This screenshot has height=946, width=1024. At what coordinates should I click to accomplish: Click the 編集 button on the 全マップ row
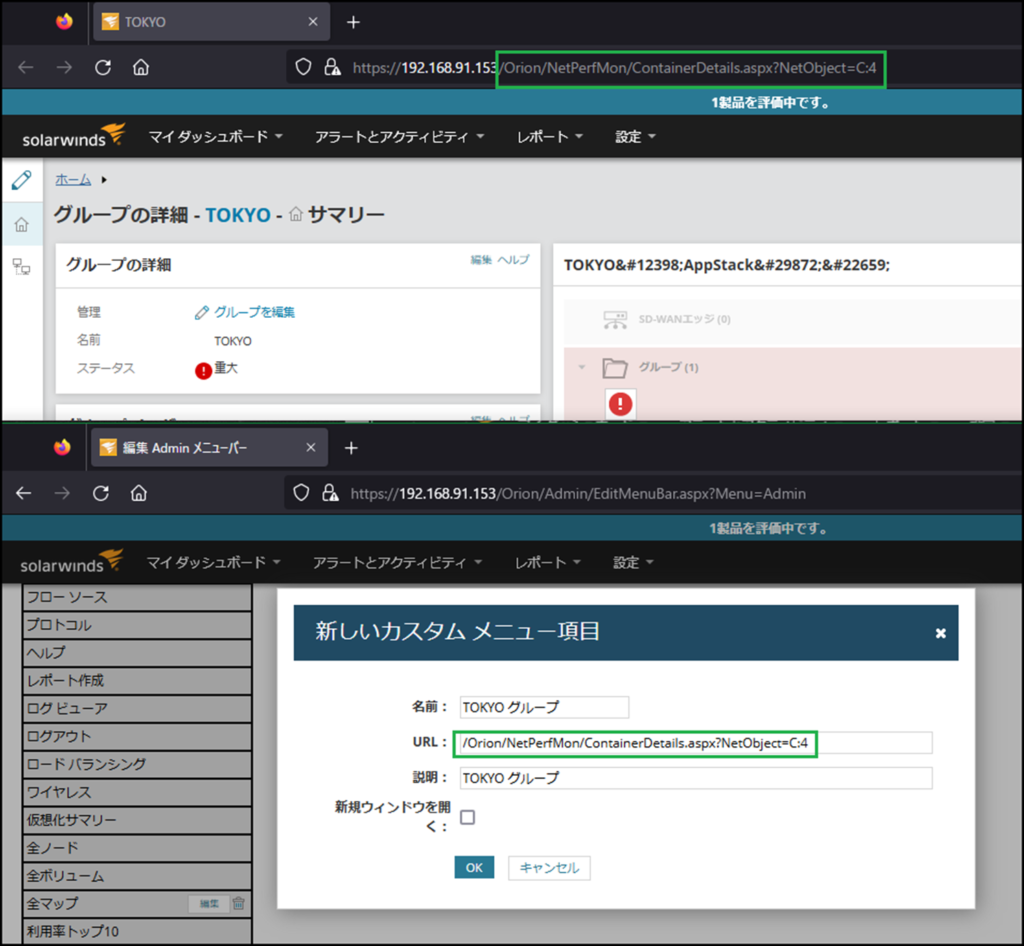pyautogui.click(x=209, y=904)
